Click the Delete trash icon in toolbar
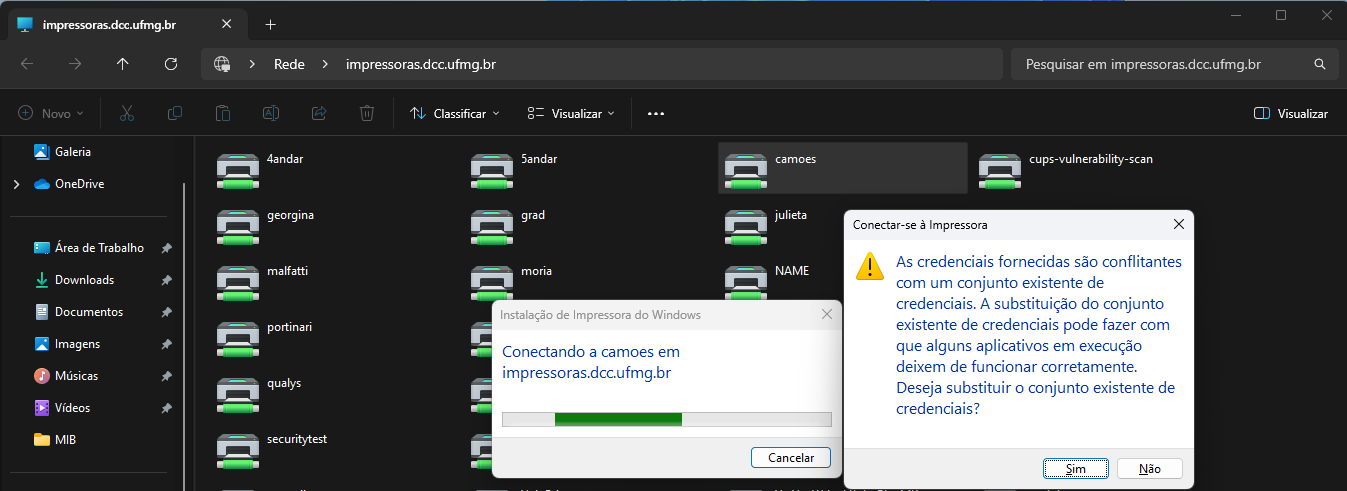This screenshot has height=491, width=1347. point(367,114)
